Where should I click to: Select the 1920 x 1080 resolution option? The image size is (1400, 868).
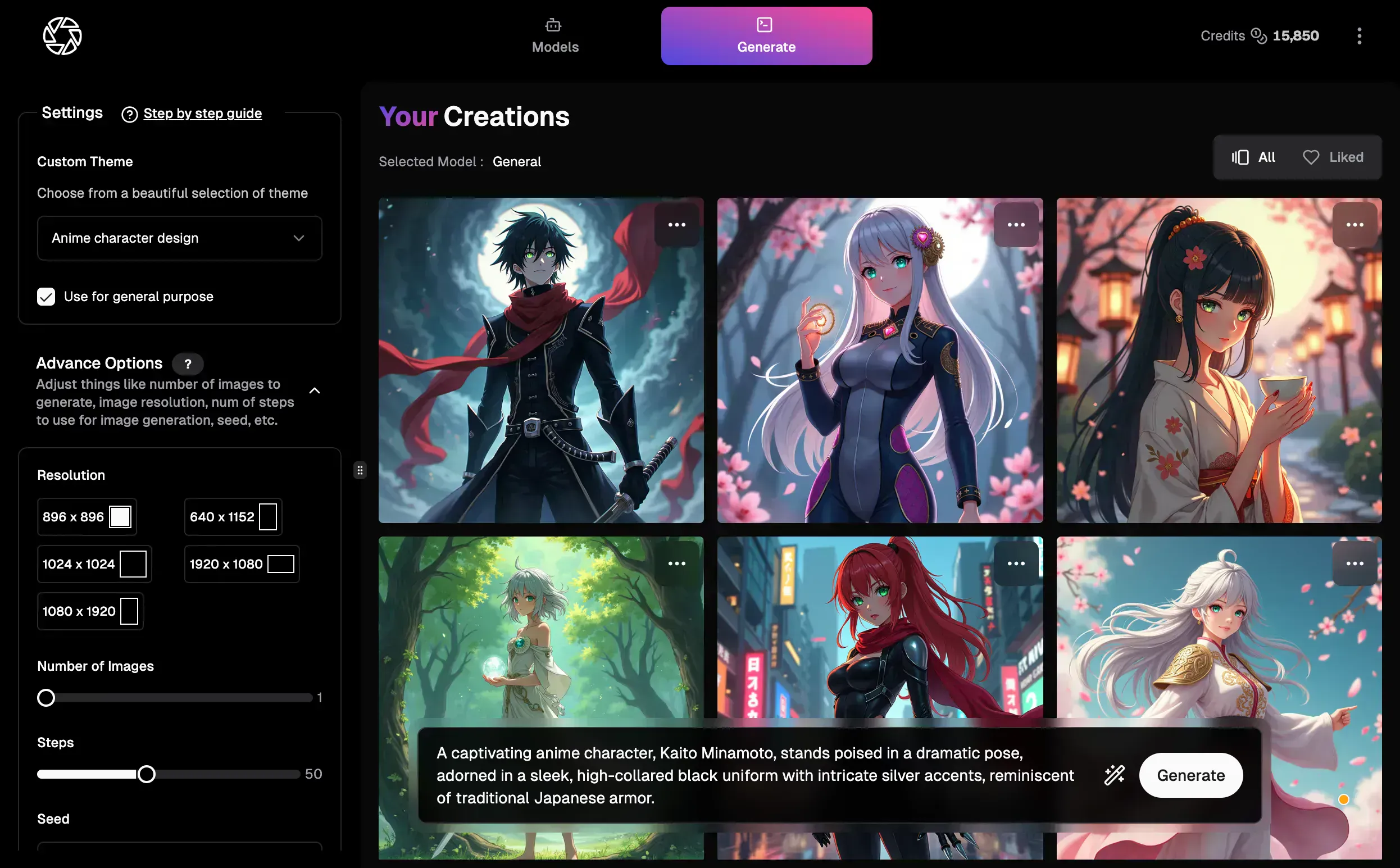click(241, 563)
